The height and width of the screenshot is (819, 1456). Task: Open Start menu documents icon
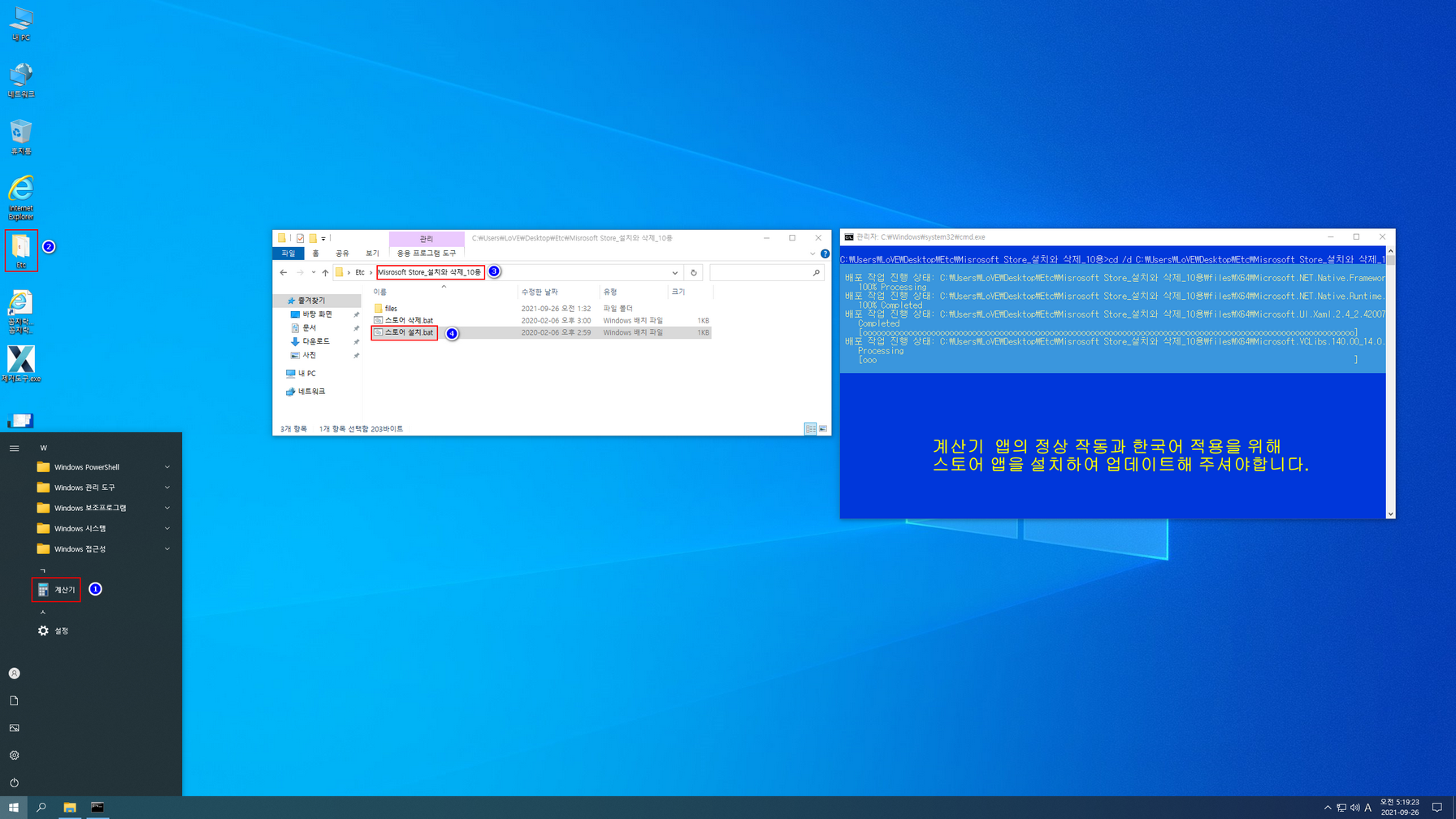tap(14, 700)
